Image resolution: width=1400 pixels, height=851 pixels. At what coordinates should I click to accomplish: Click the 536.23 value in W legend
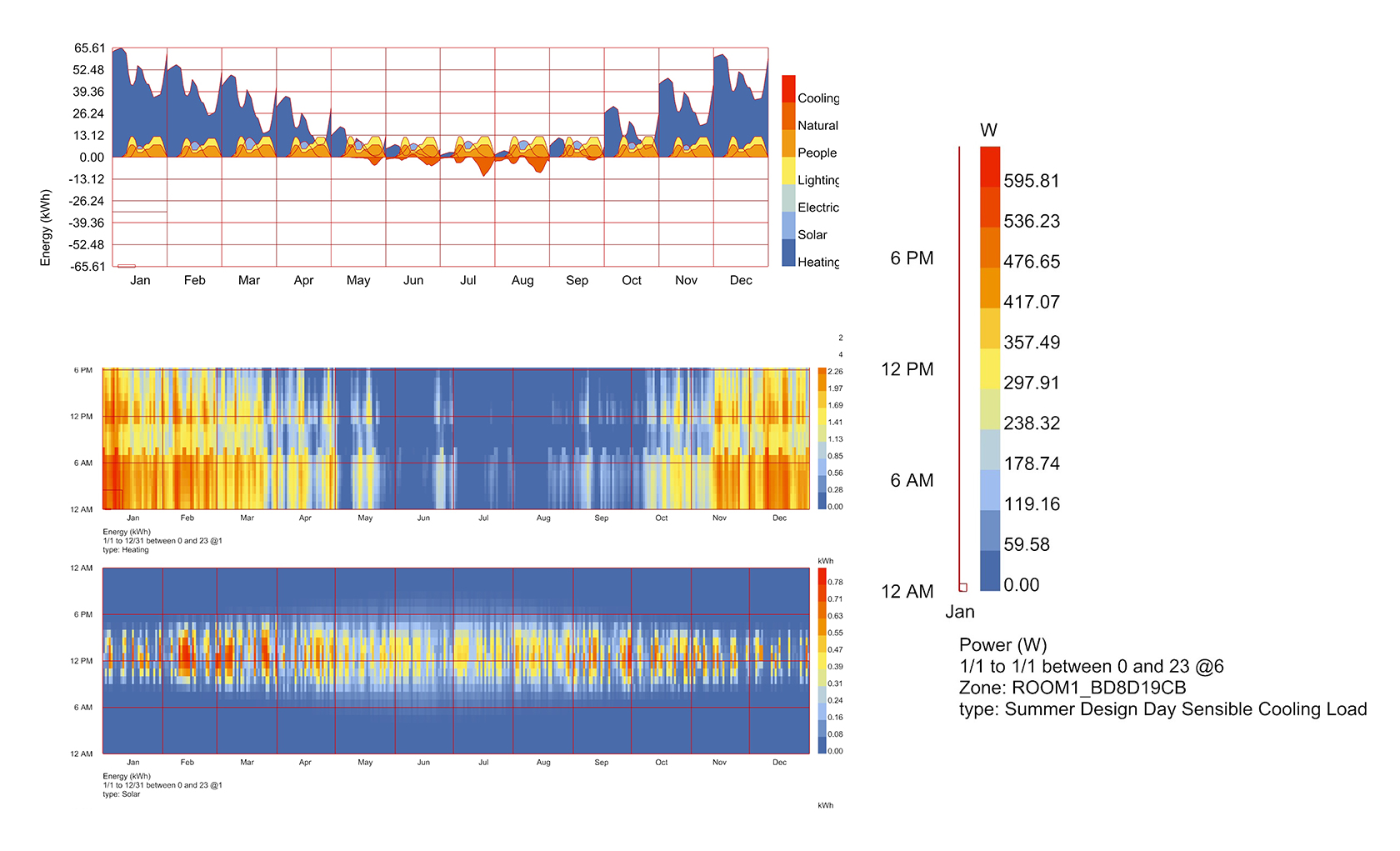[1032, 222]
